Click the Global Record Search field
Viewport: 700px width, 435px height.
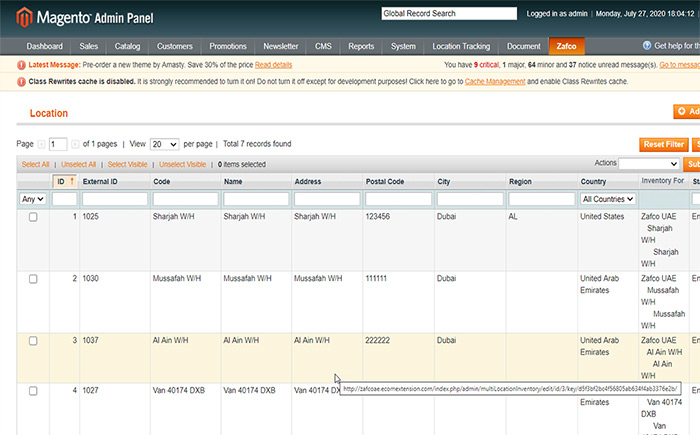pyautogui.click(x=449, y=13)
